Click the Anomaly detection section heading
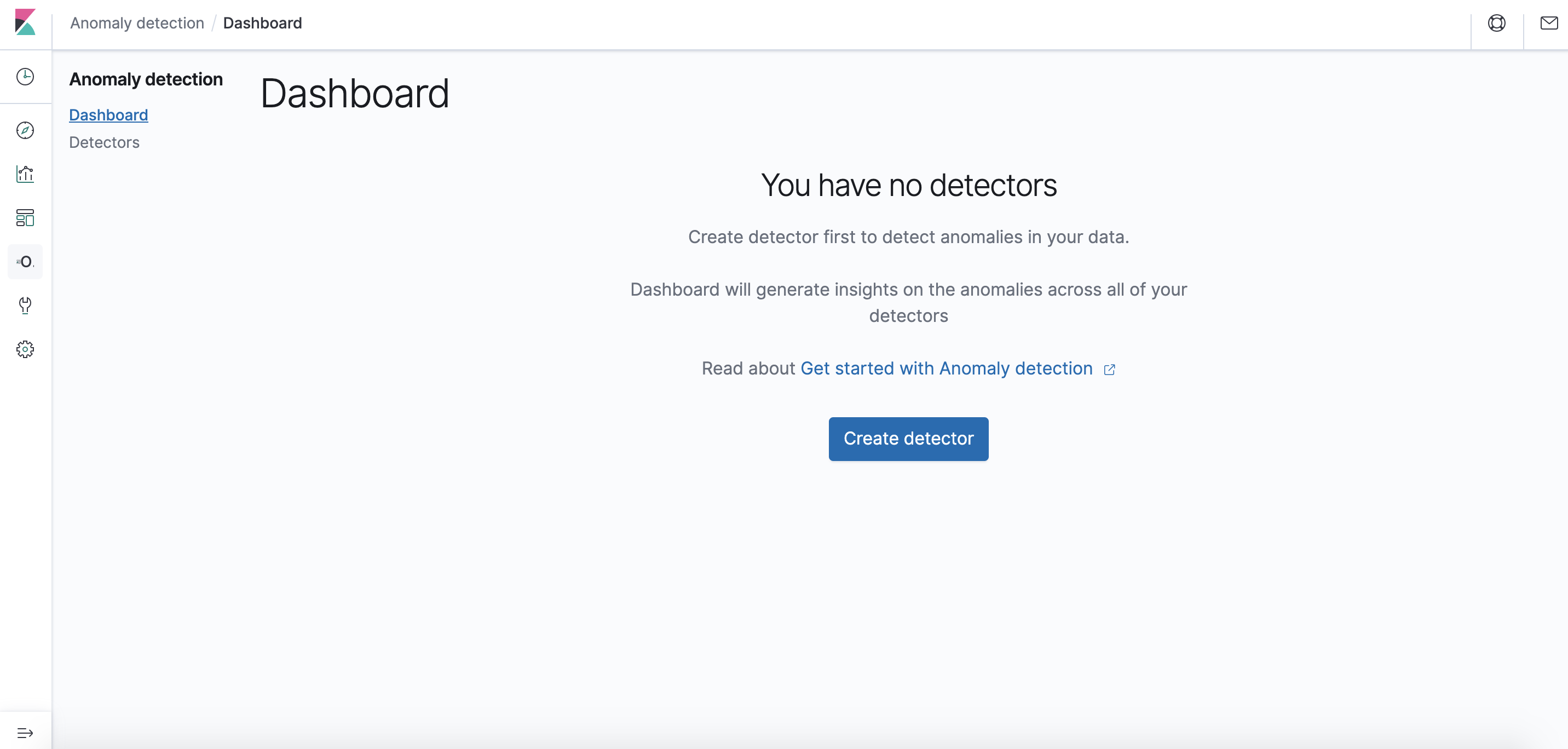 pos(146,78)
